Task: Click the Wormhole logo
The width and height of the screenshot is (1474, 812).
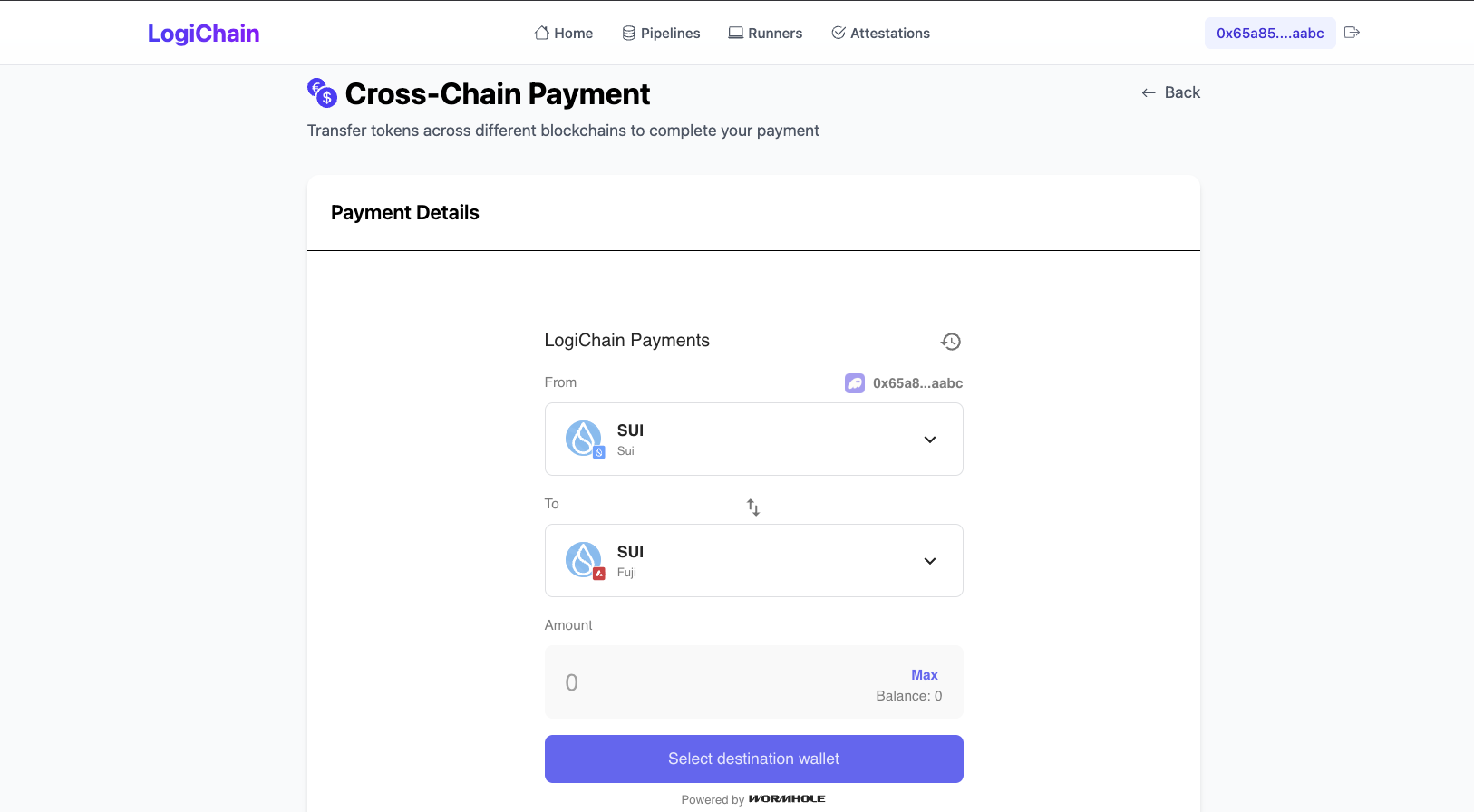Action: (786, 799)
